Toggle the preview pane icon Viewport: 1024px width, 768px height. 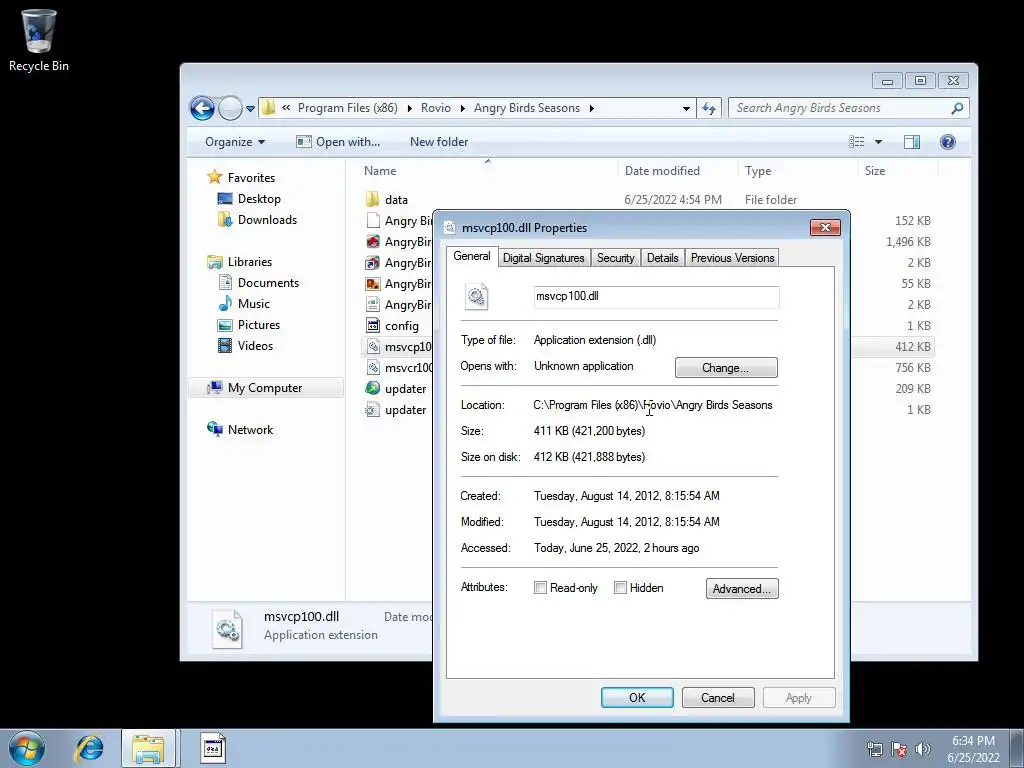tap(912, 142)
